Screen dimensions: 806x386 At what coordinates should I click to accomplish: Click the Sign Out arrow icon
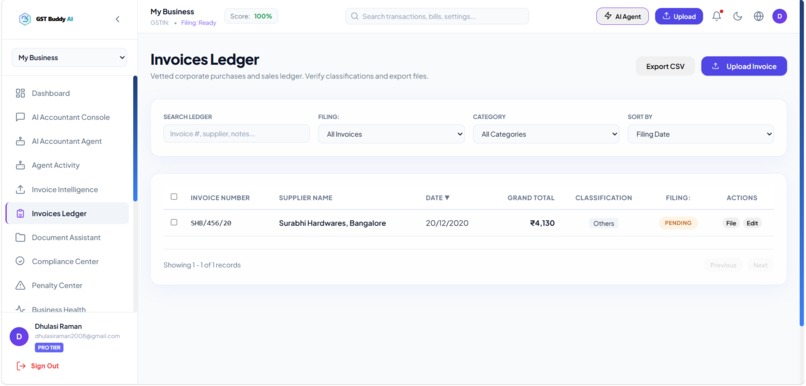(21, 366)
